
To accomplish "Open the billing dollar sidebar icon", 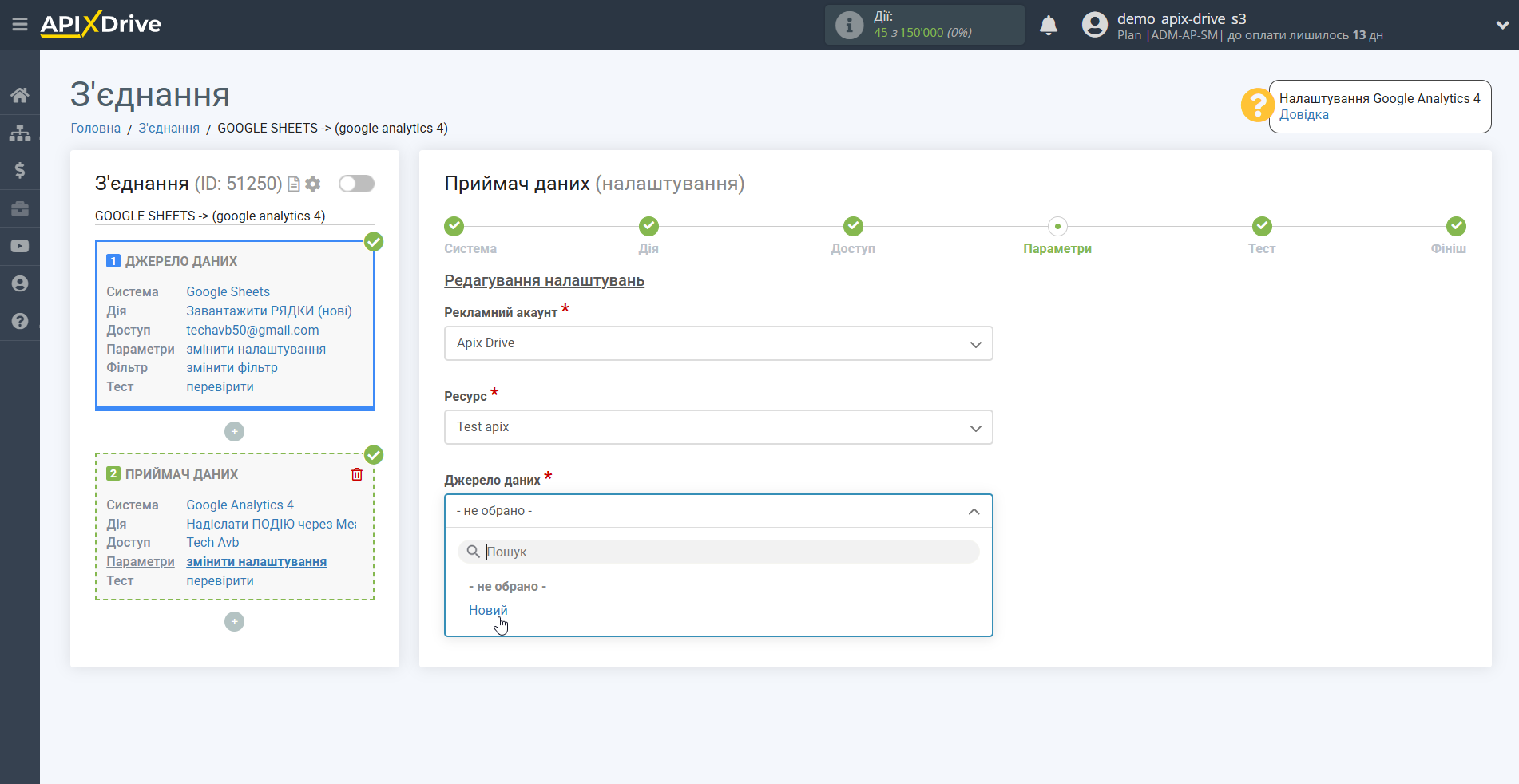I will point(20,170).
